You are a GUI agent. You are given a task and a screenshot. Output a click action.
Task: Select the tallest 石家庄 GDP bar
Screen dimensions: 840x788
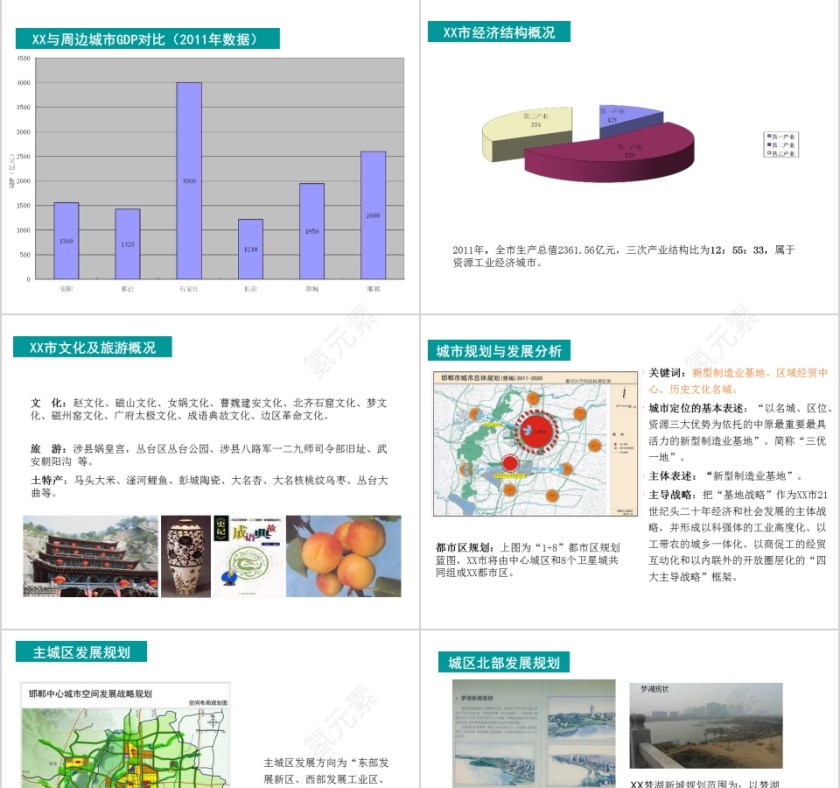(190, 182)
